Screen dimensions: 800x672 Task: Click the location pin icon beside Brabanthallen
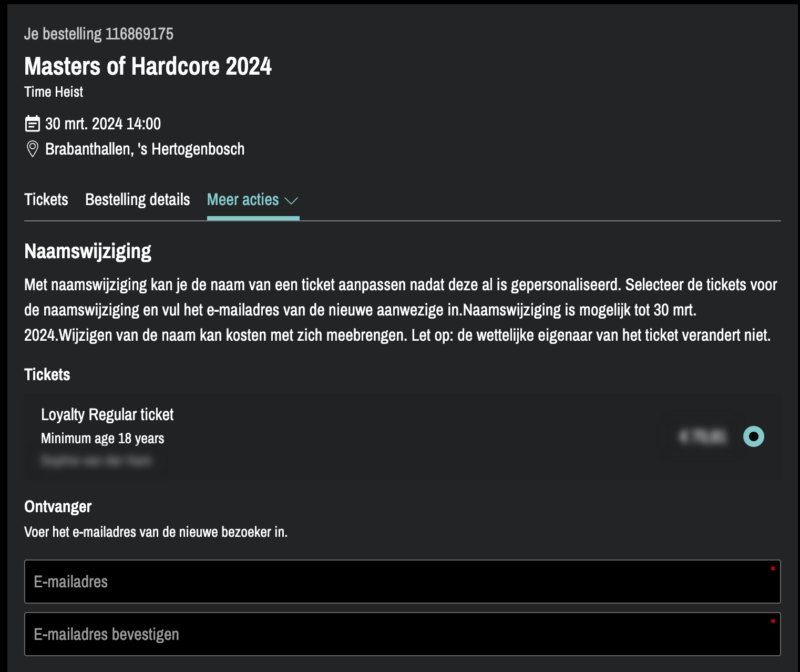coord(32,149)
